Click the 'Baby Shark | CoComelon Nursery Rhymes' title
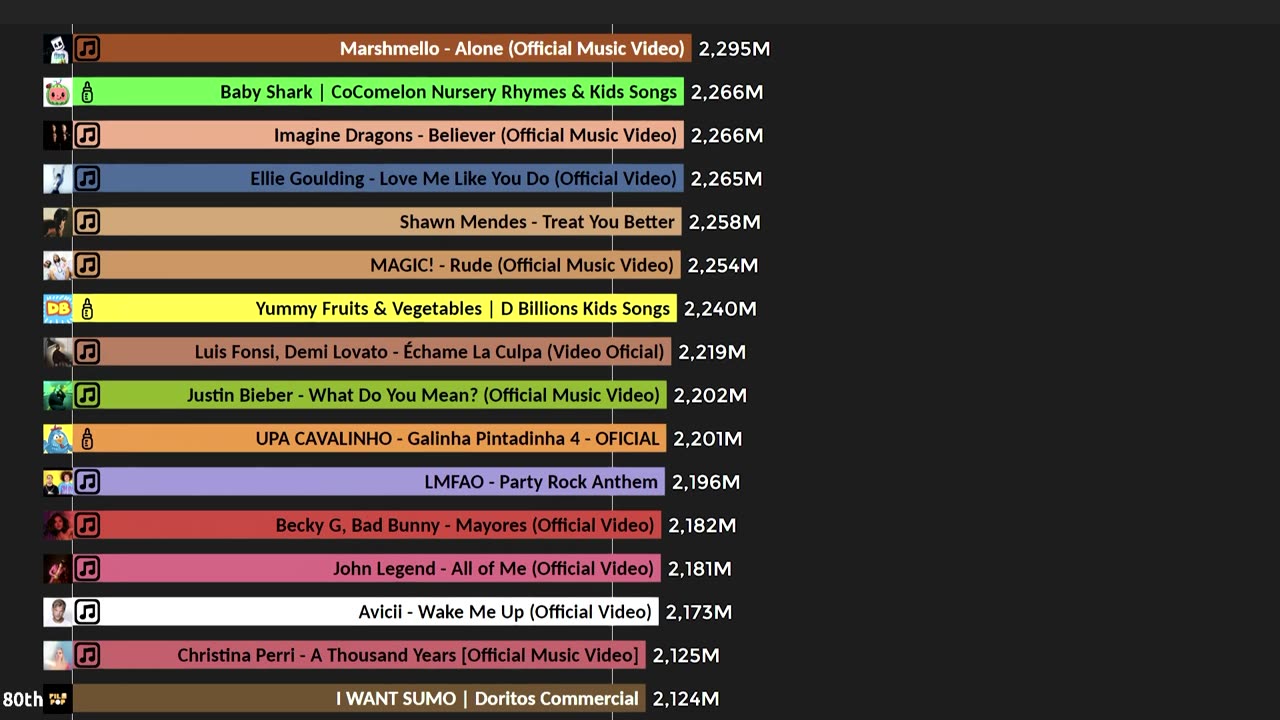Screen dimensions: 1280x720 click(448, 92)
